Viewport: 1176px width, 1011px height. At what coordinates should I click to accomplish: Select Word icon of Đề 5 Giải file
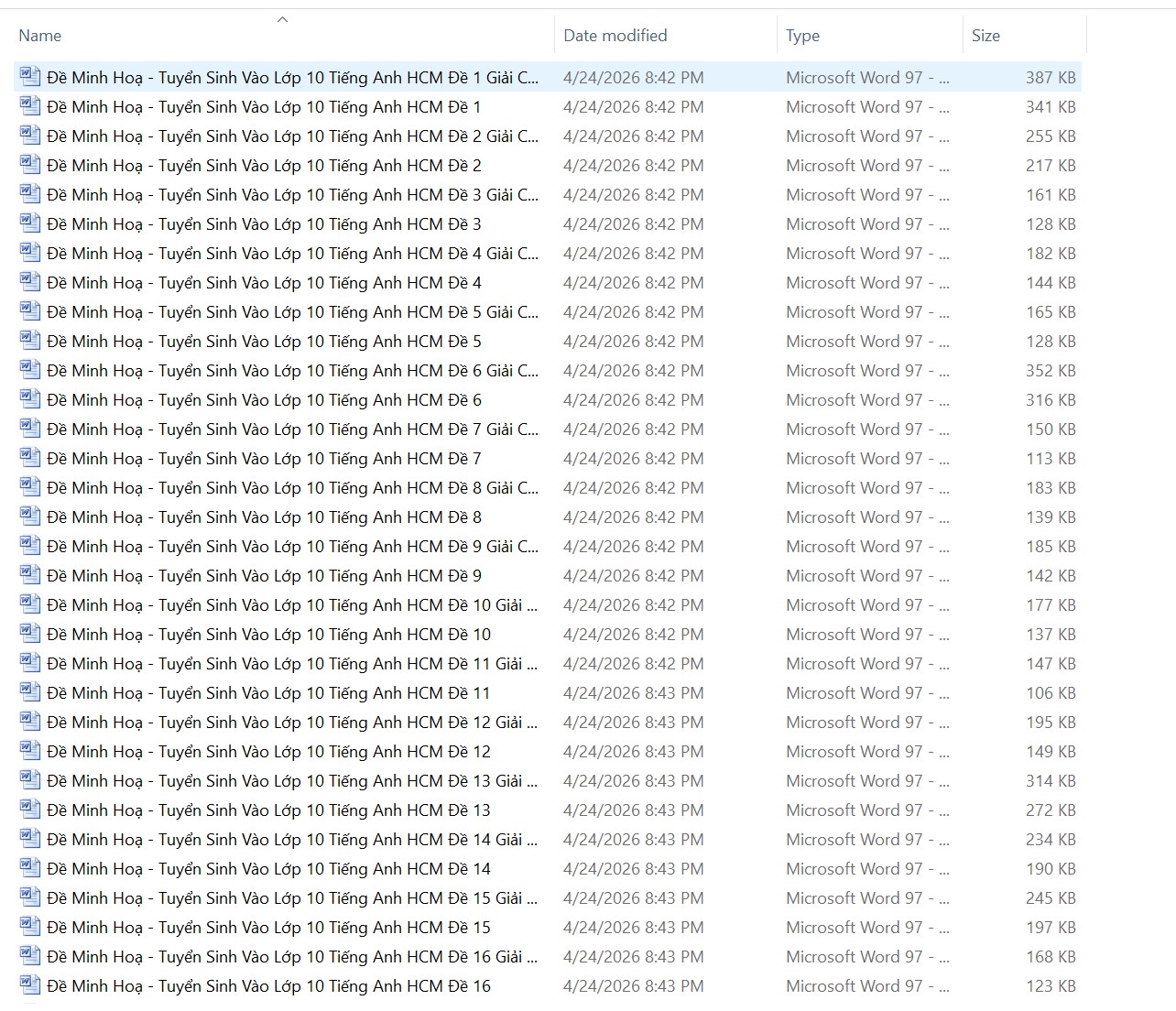[30, 311]
